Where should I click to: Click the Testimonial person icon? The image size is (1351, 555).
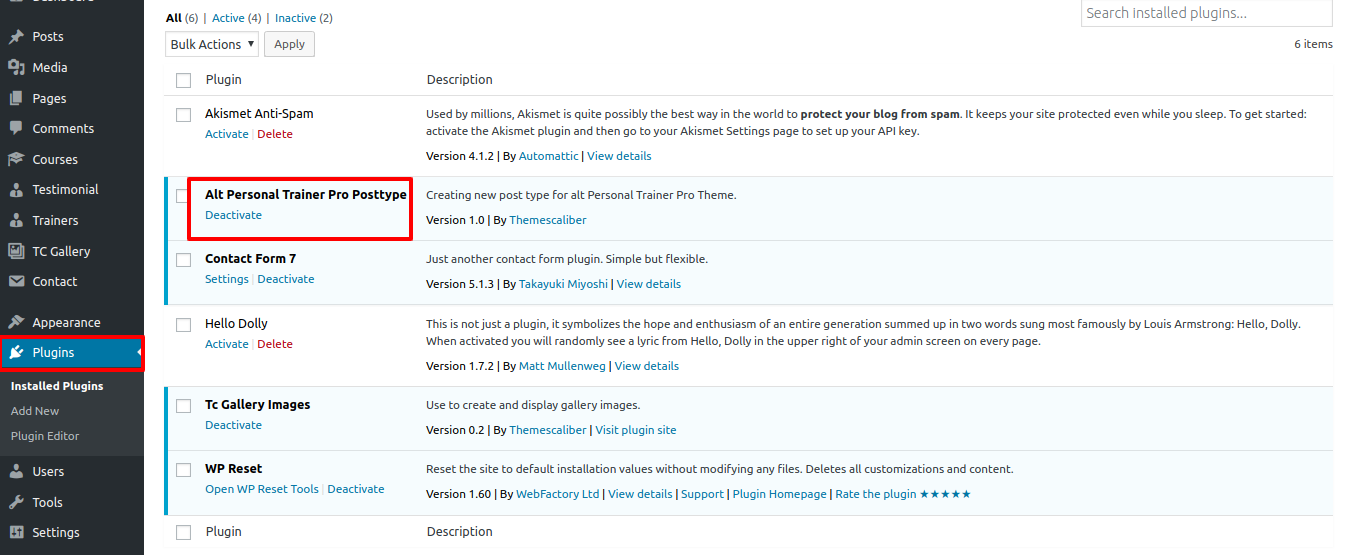[x=16, y=190]
